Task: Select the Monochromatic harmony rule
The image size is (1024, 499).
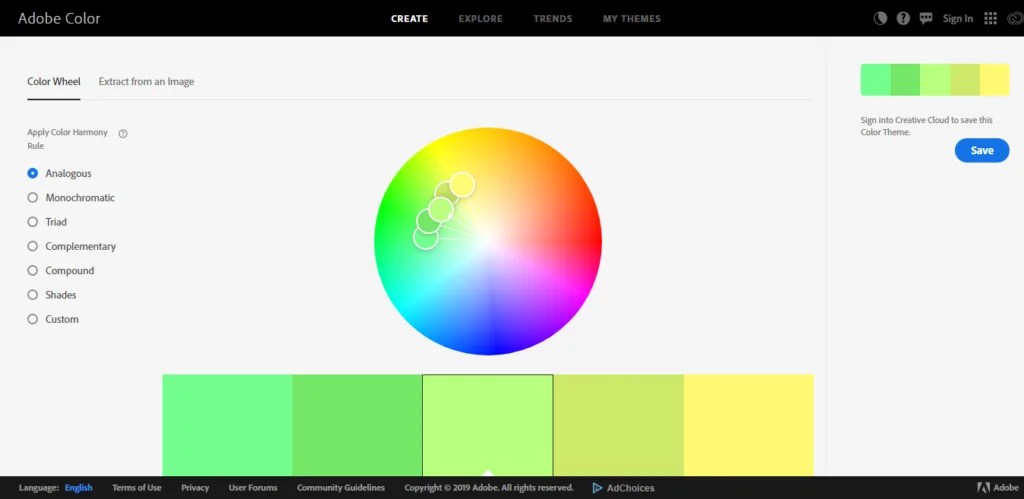Action: pyautogui.click(x=71, y=197)
